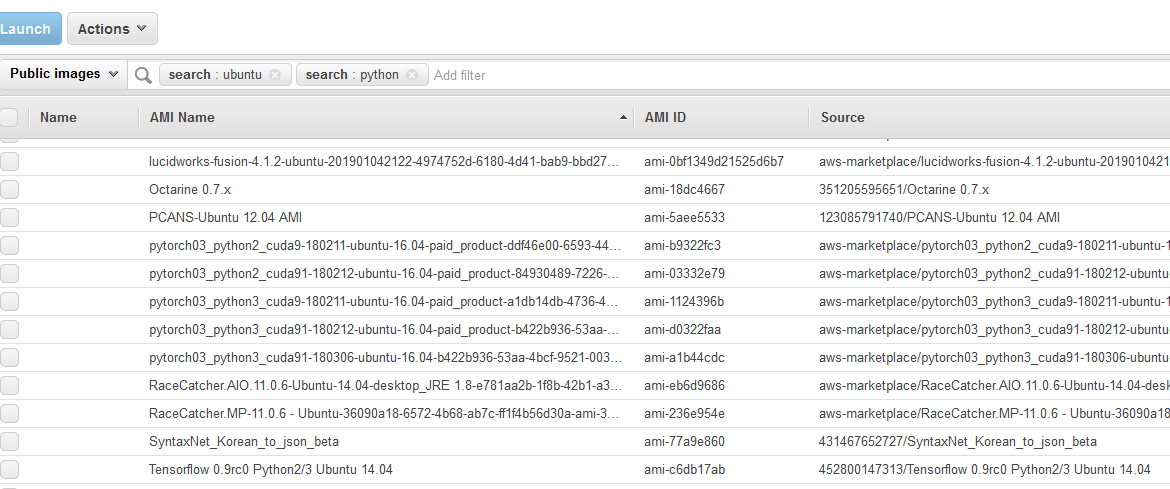Click the search magnifier icon

(143, 75)
